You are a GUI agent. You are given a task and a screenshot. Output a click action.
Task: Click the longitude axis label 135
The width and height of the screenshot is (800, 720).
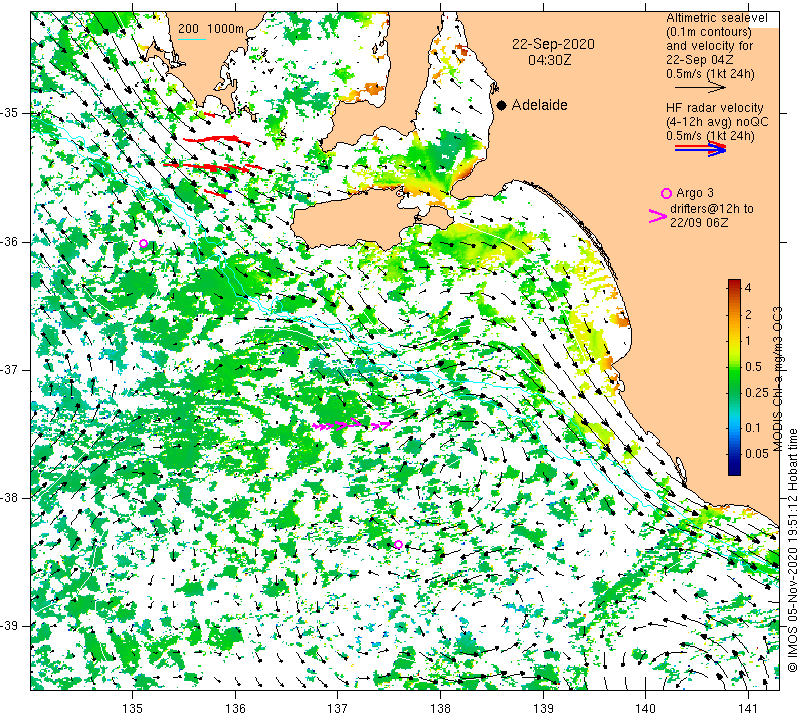point(133,709)
